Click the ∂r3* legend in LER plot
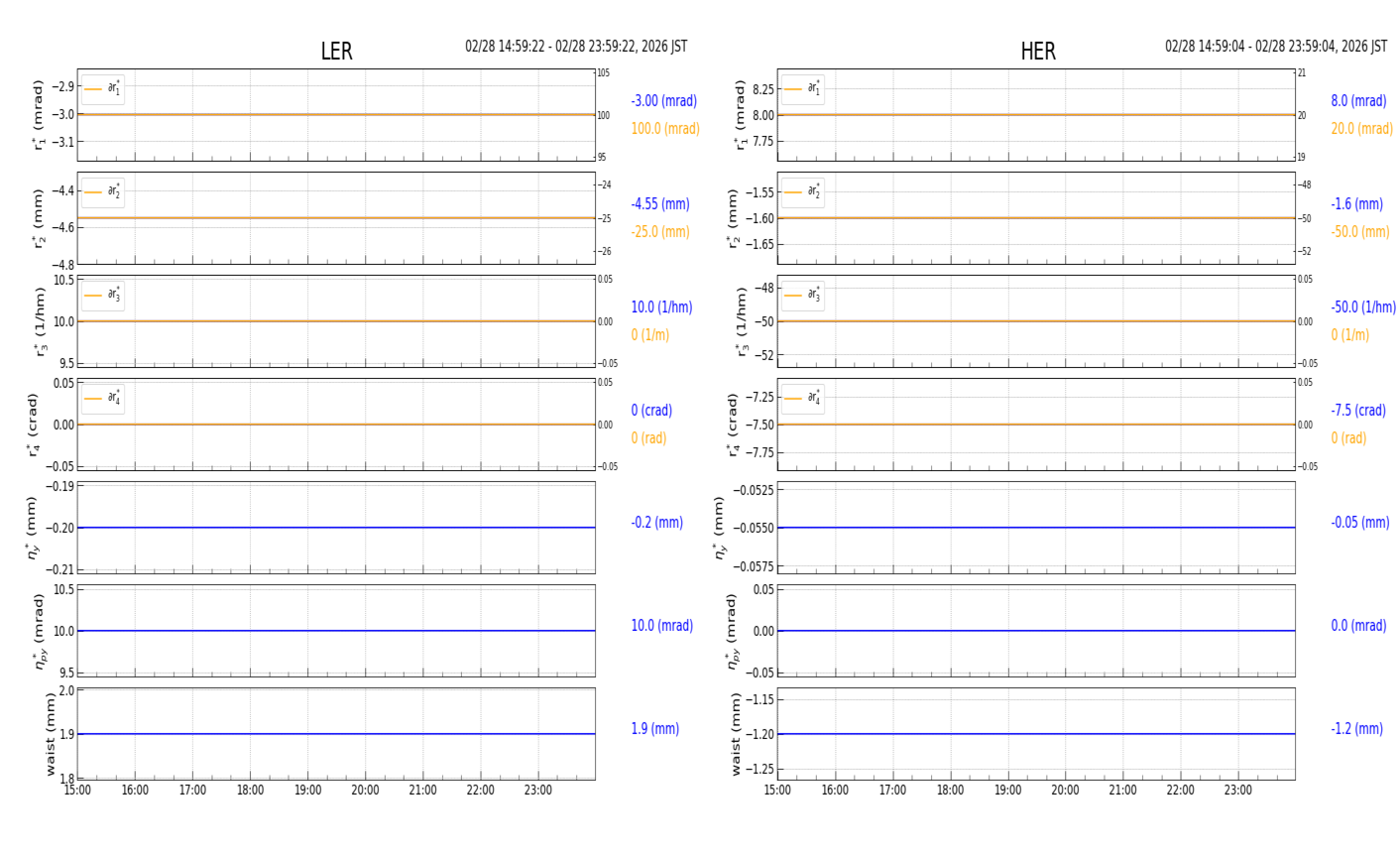 click(x=103, y=296)
